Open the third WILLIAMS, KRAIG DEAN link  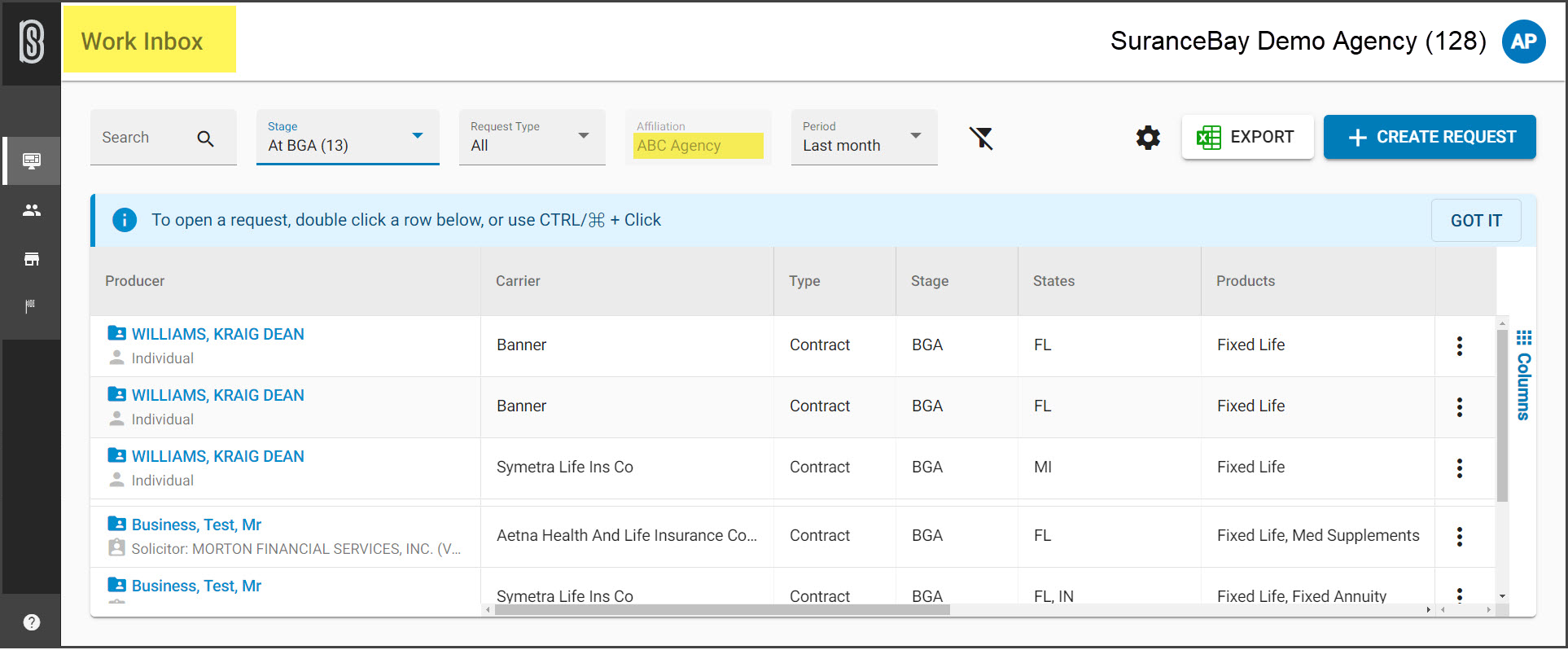pyautogui.click(x=218, y=456)
